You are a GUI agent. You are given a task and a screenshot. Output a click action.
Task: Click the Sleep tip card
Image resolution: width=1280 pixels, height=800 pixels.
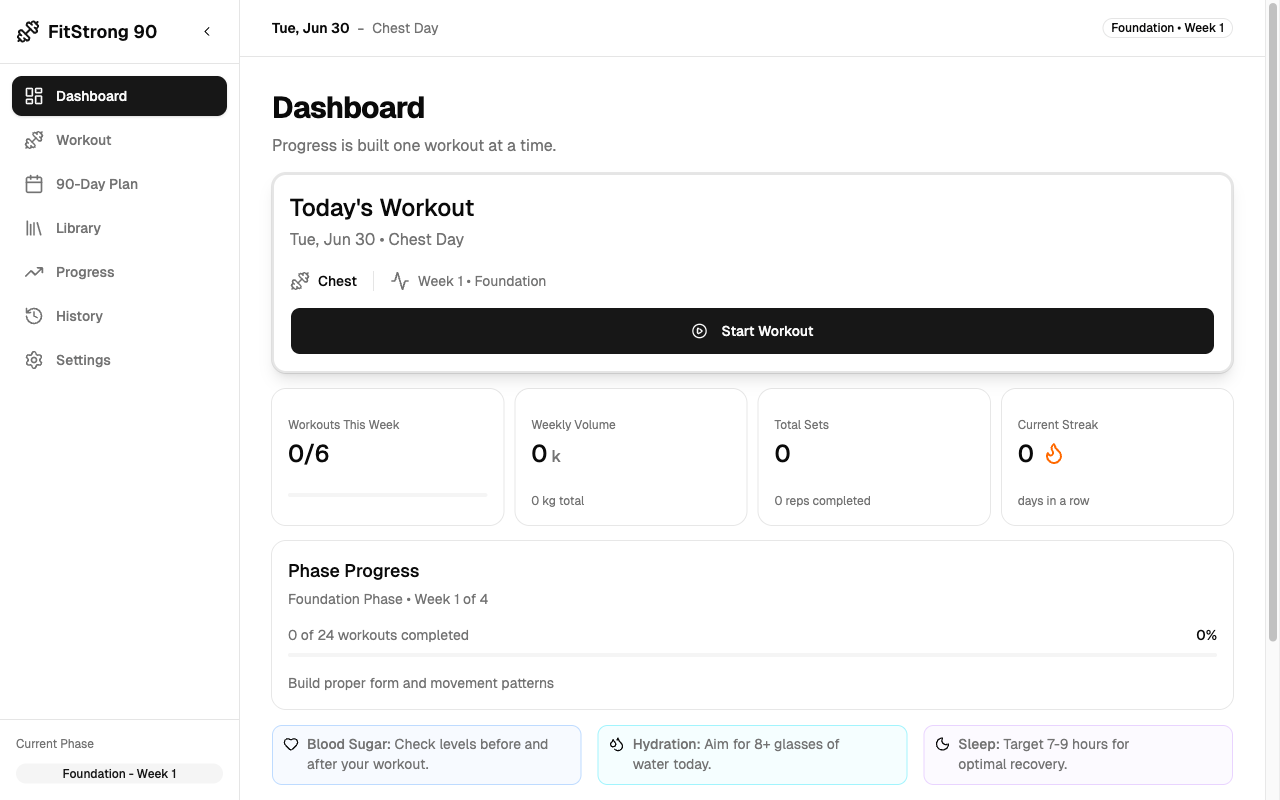[1078, 755]
